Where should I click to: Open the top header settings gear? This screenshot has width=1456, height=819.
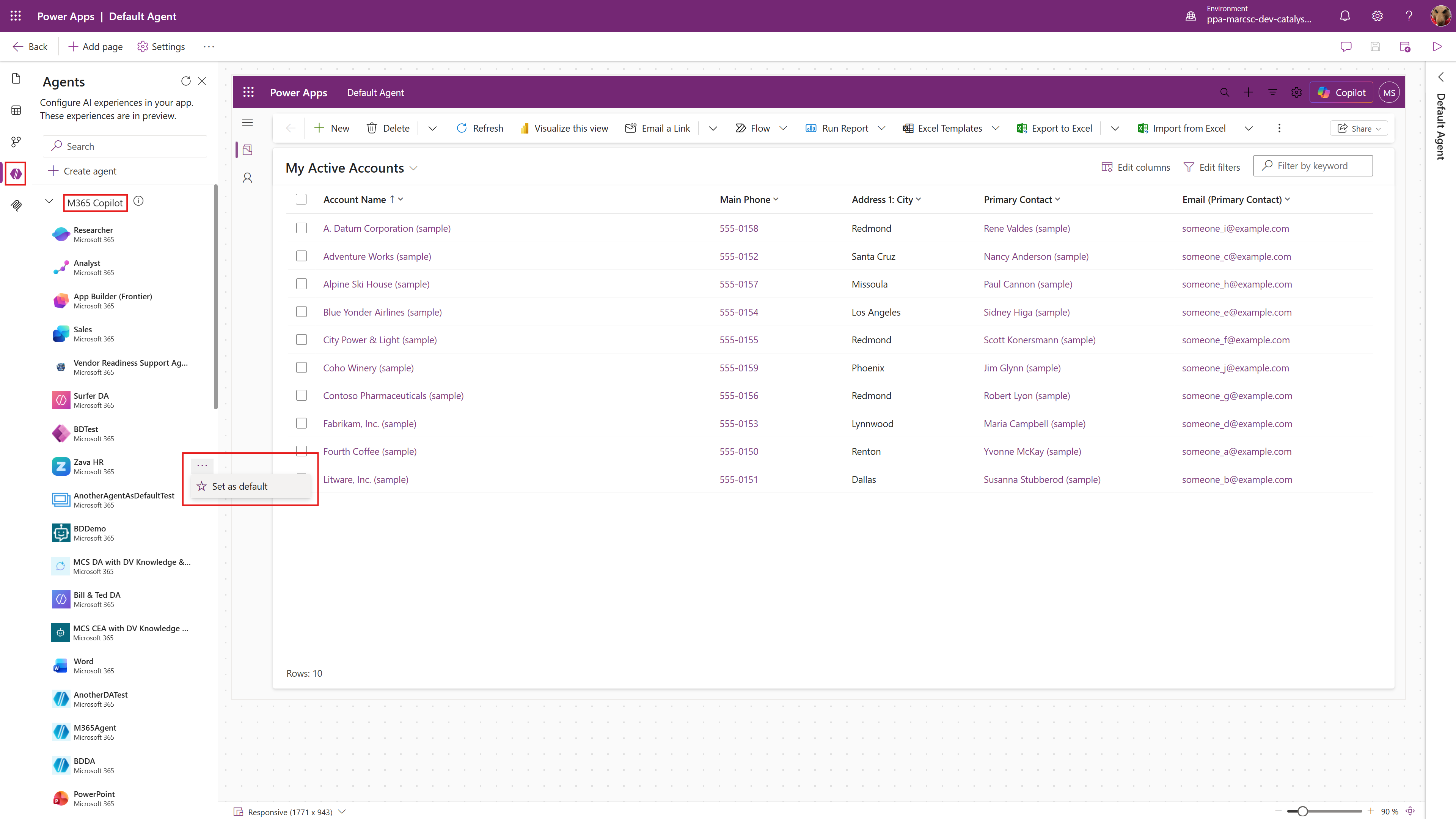(x=1377, y=16)
